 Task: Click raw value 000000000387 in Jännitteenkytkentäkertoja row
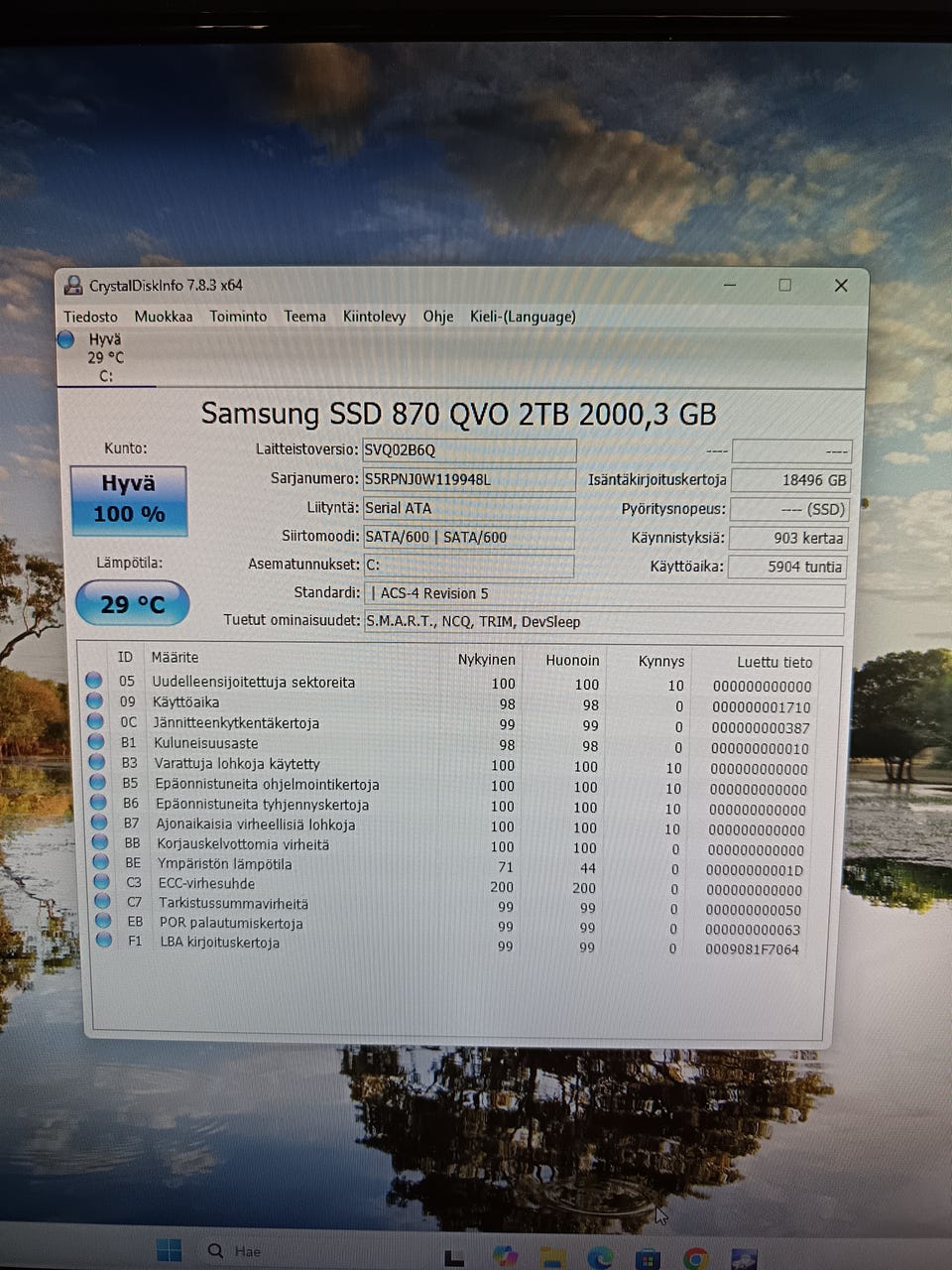[760, 727]
